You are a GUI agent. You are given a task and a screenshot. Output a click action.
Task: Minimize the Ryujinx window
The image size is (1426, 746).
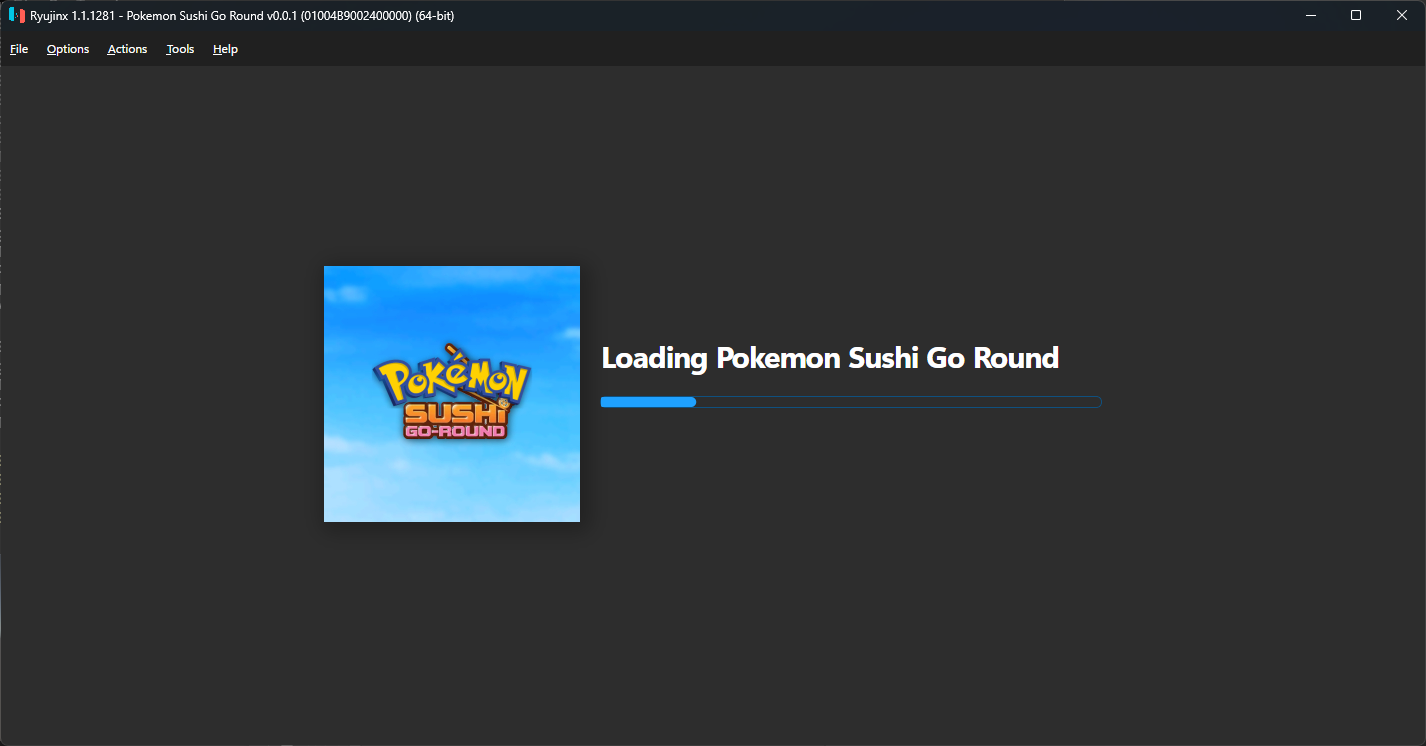1310,15
